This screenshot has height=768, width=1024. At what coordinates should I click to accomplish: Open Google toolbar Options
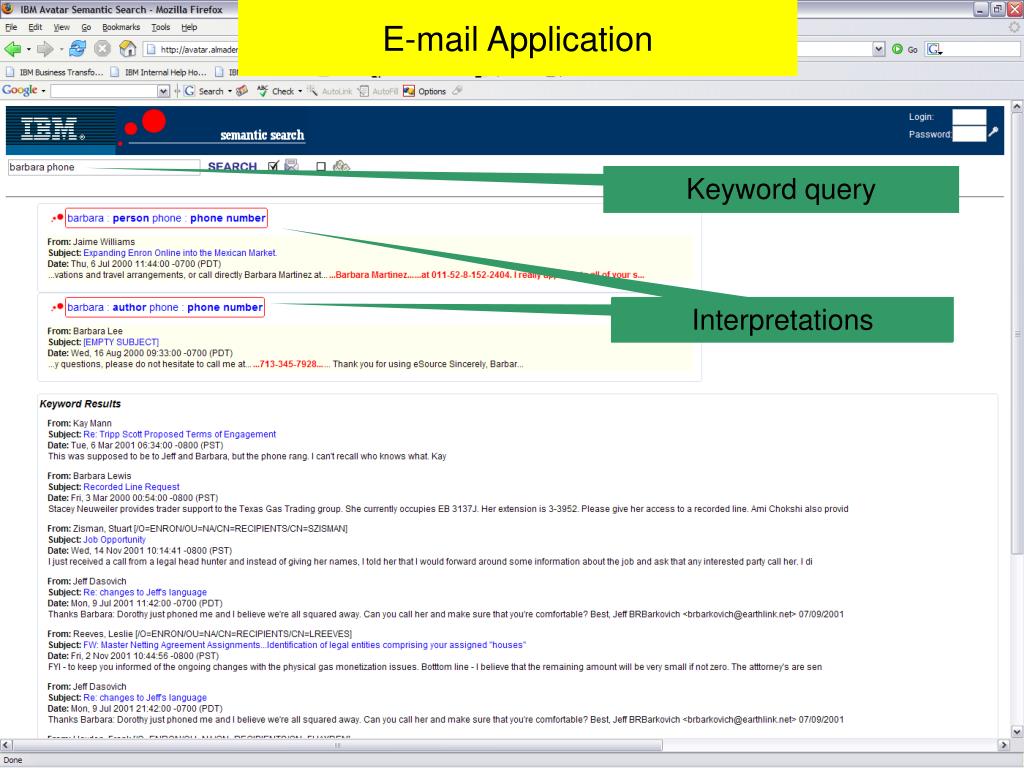point(424,91)
